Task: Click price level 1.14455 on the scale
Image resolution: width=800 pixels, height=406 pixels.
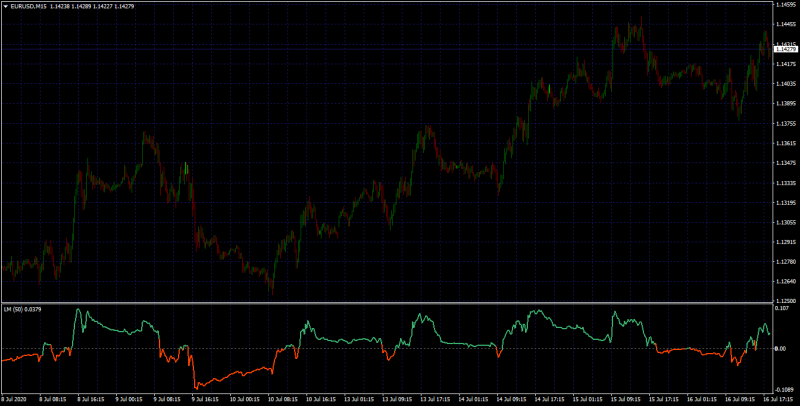Action: click(786, 24)
